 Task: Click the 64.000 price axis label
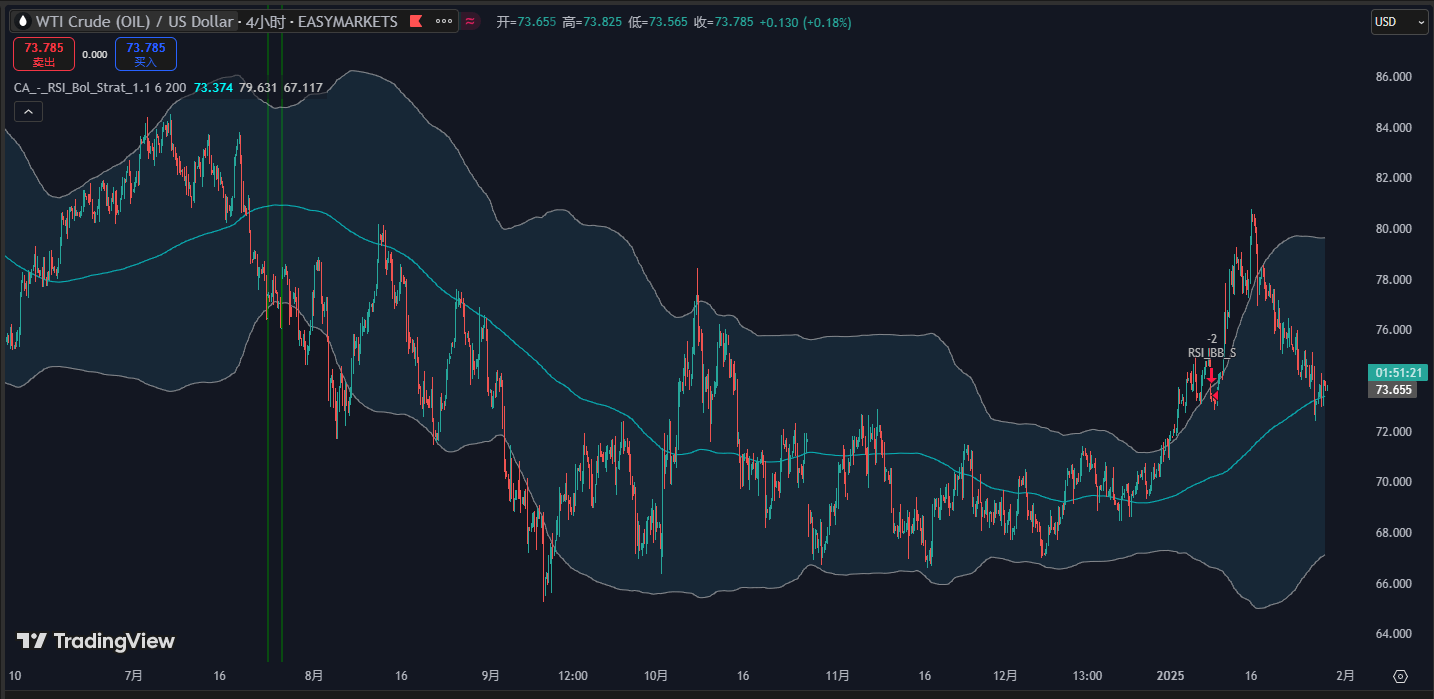click(x=1393, y=634)
